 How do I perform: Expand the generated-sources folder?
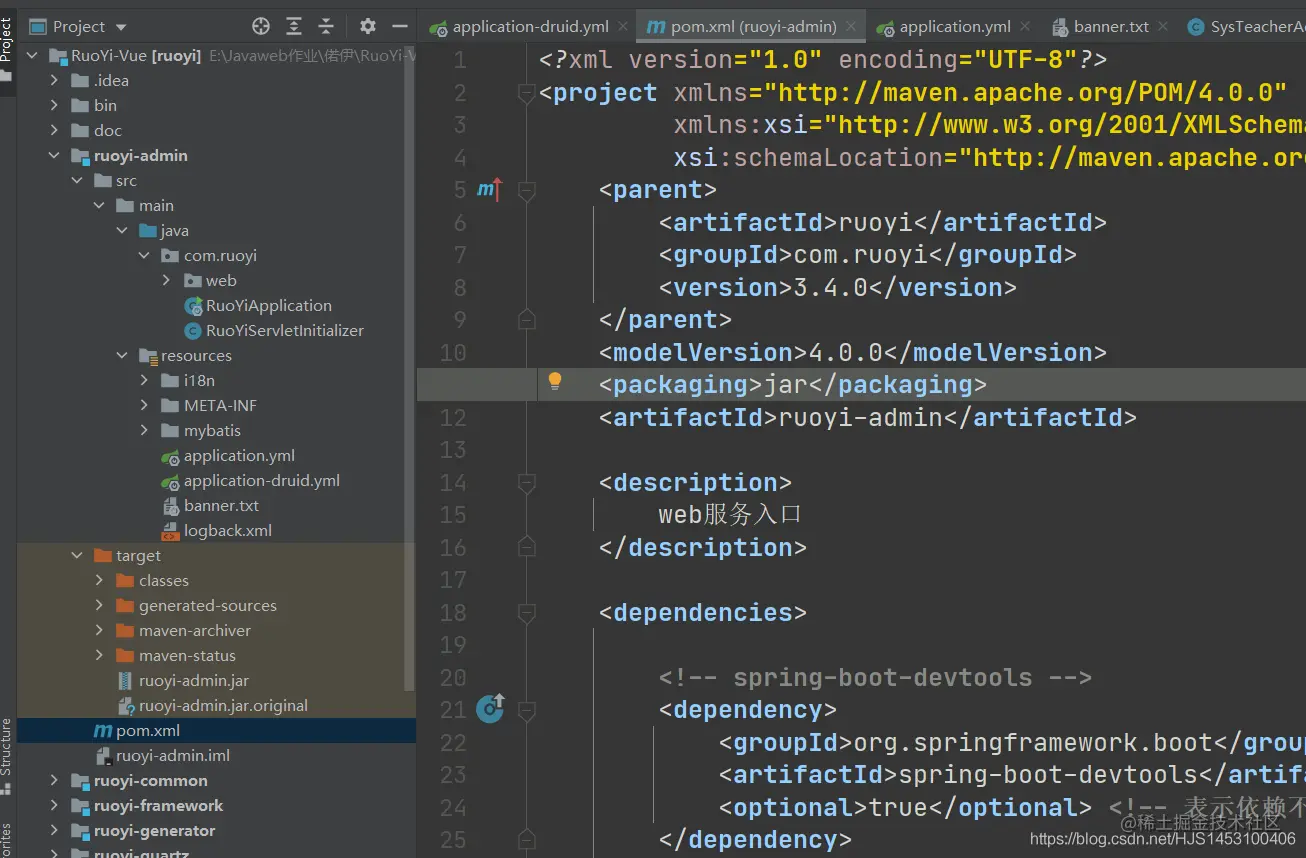(100, 606)
